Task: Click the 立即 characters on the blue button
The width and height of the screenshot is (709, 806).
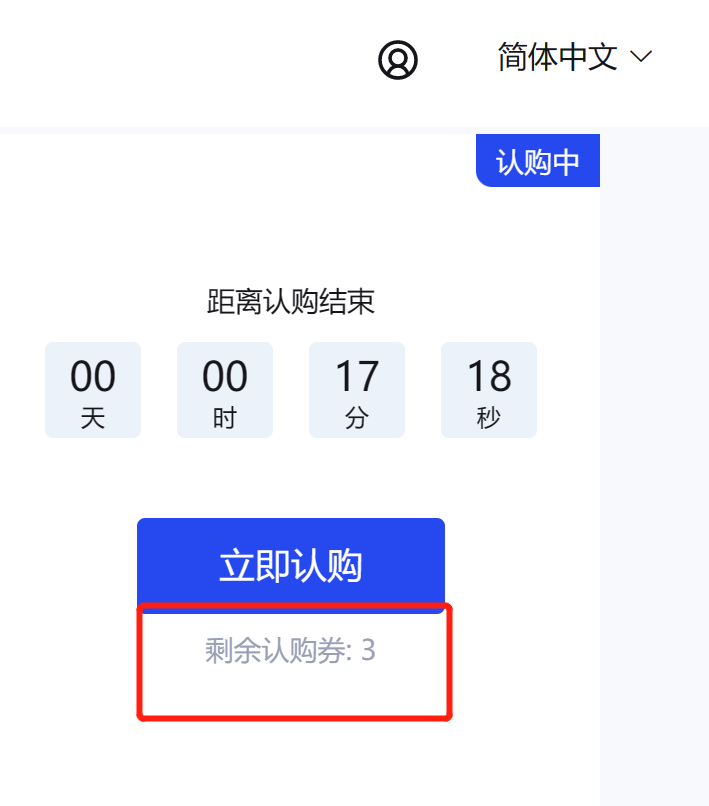Action: 255,565
